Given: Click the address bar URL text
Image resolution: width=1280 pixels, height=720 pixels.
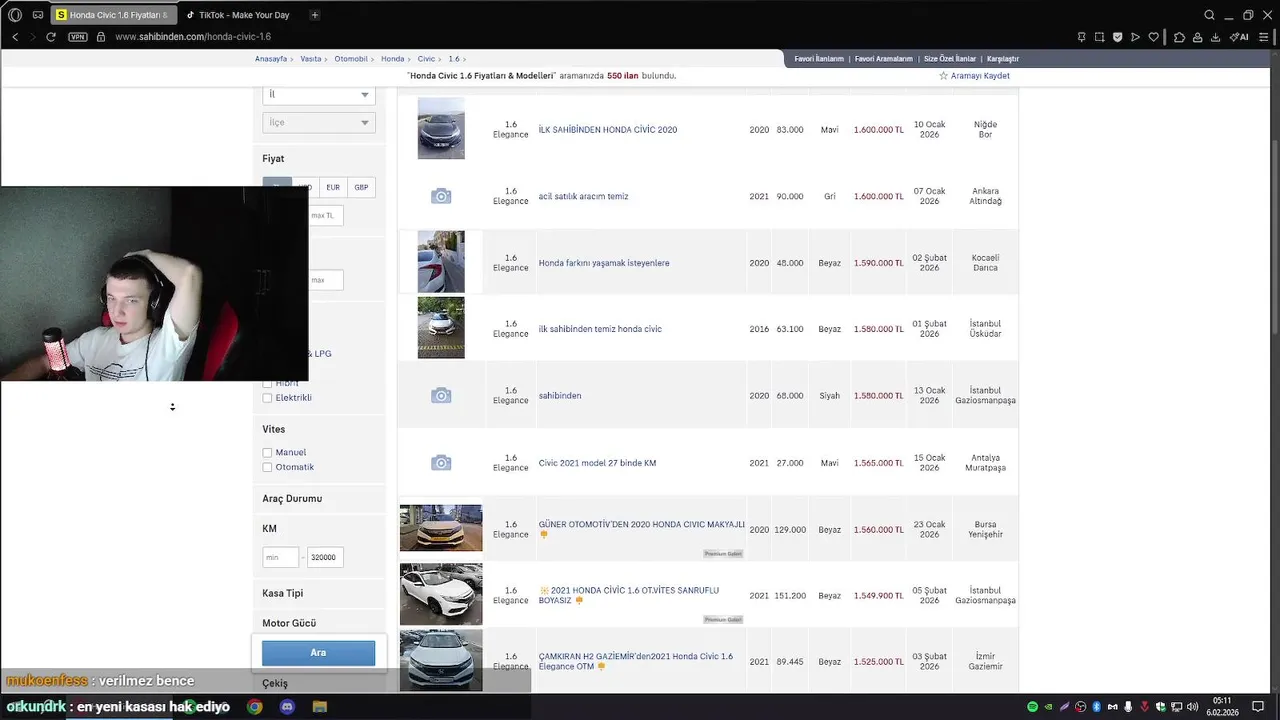Looking at the screenshot, I should tap(193, 37).
